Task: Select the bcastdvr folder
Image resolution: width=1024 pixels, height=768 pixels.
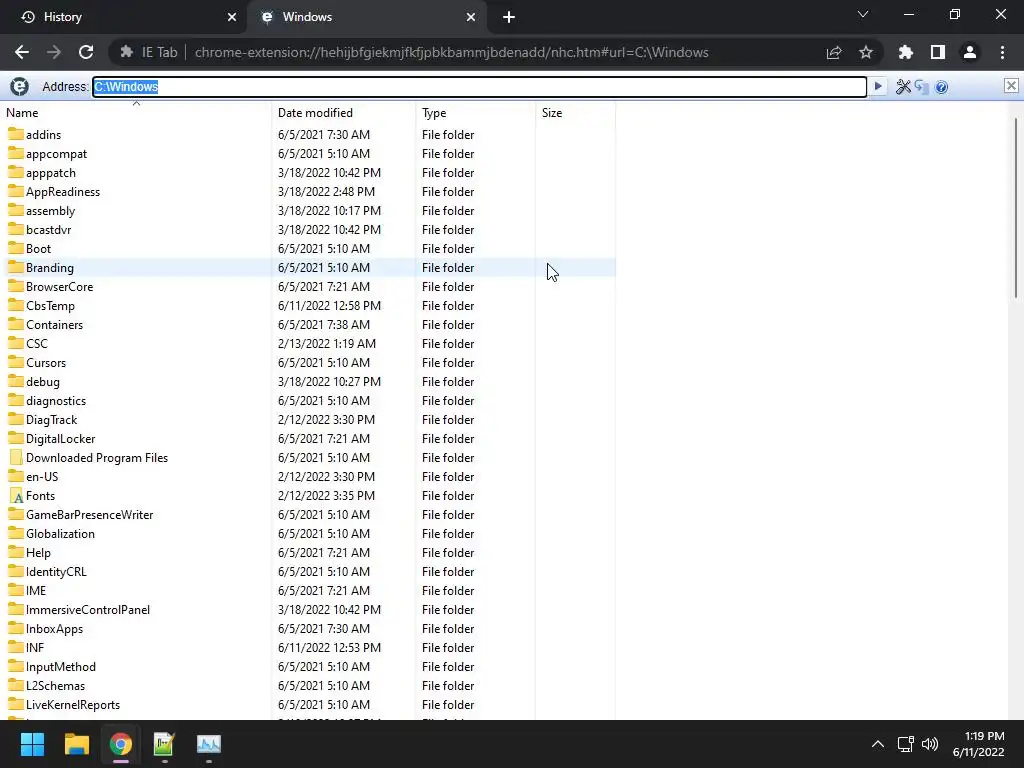Action: [48, 230]
